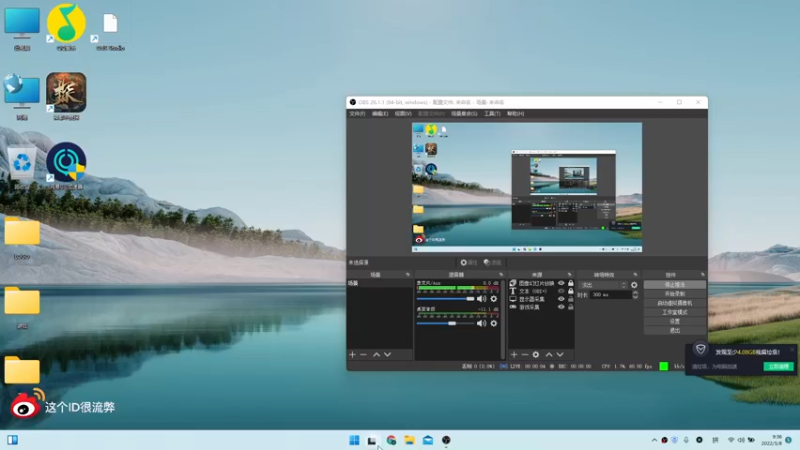Click the green 立即清理 button in the popup
The height and width of the screenshot is (450, 800).
click(779, 366)
